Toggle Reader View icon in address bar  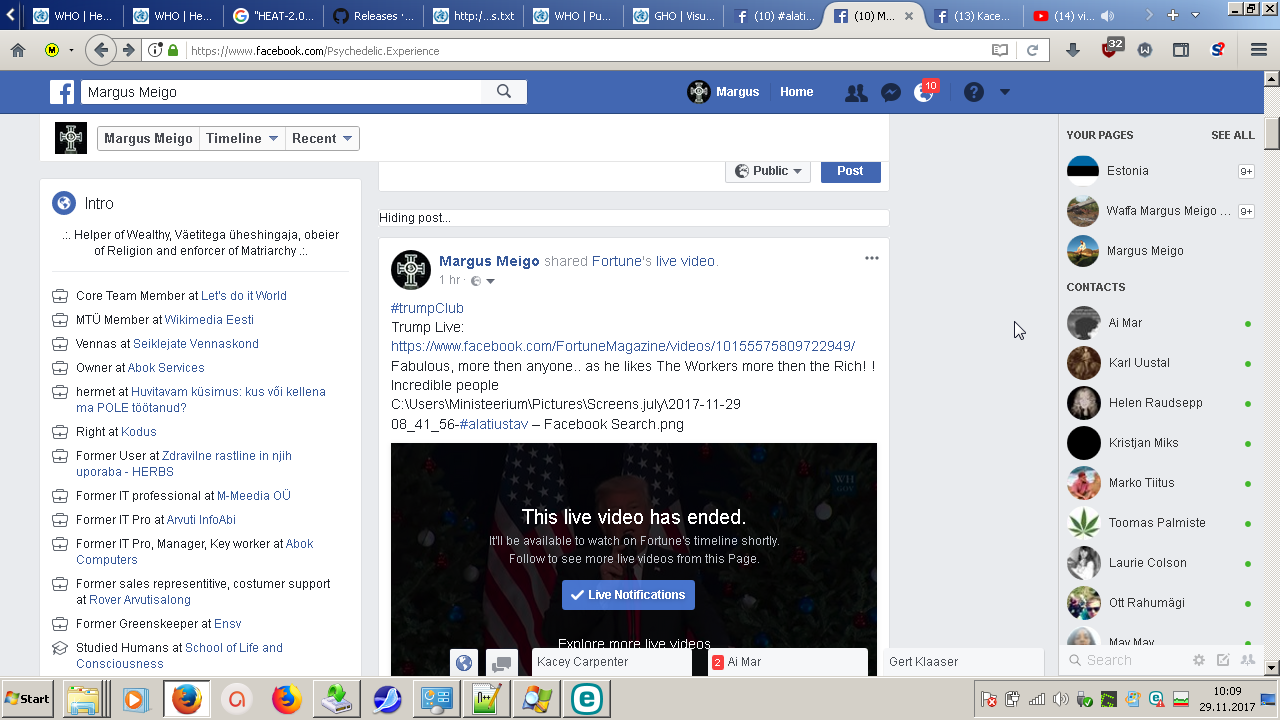[x=999, y=50]
